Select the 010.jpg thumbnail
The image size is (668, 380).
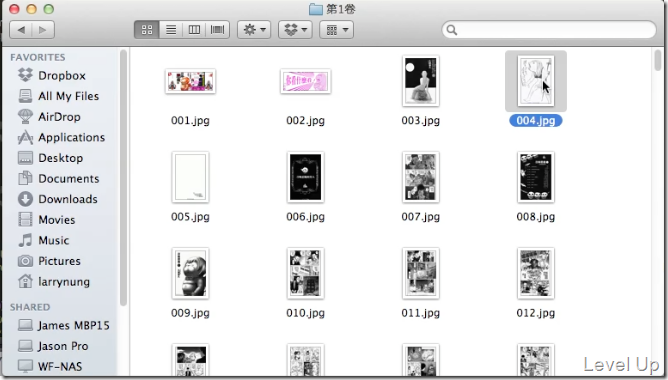305,273
